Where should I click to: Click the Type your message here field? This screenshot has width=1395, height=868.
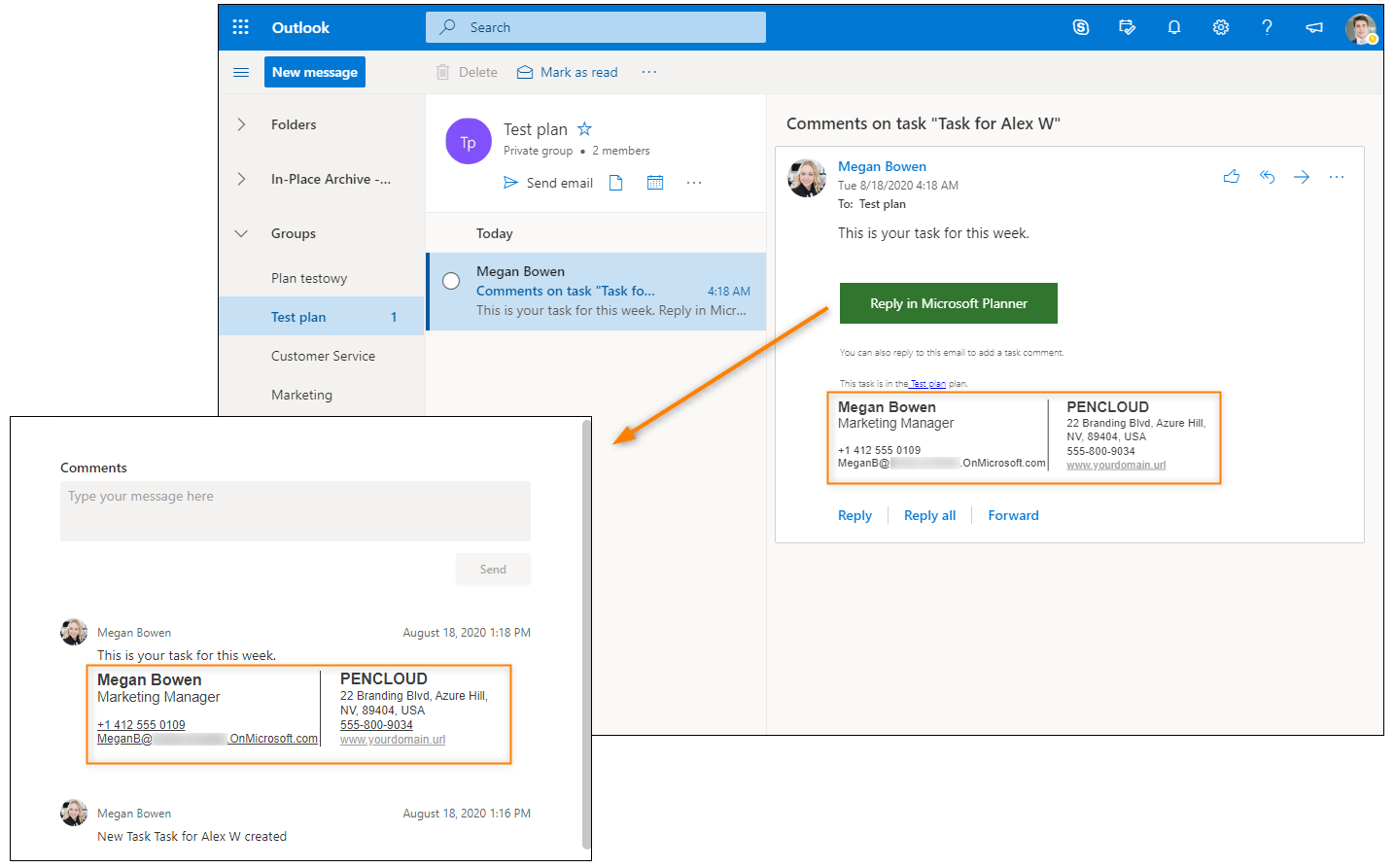[x=295, y=510]
